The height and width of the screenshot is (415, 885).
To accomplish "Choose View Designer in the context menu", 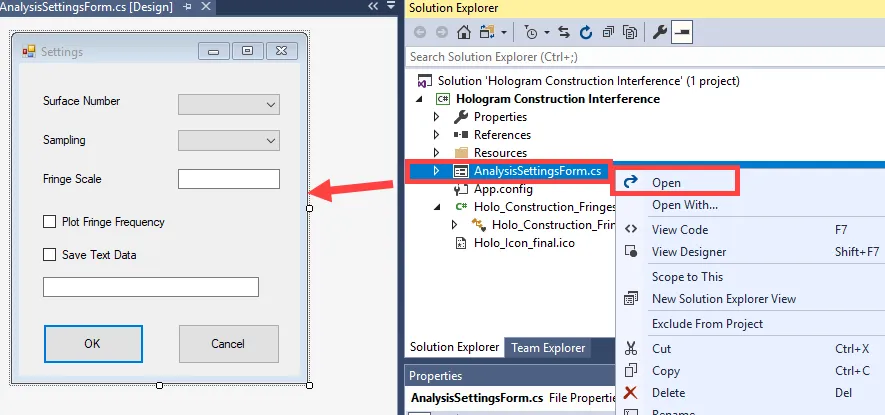I will click(x=689, y=252).
